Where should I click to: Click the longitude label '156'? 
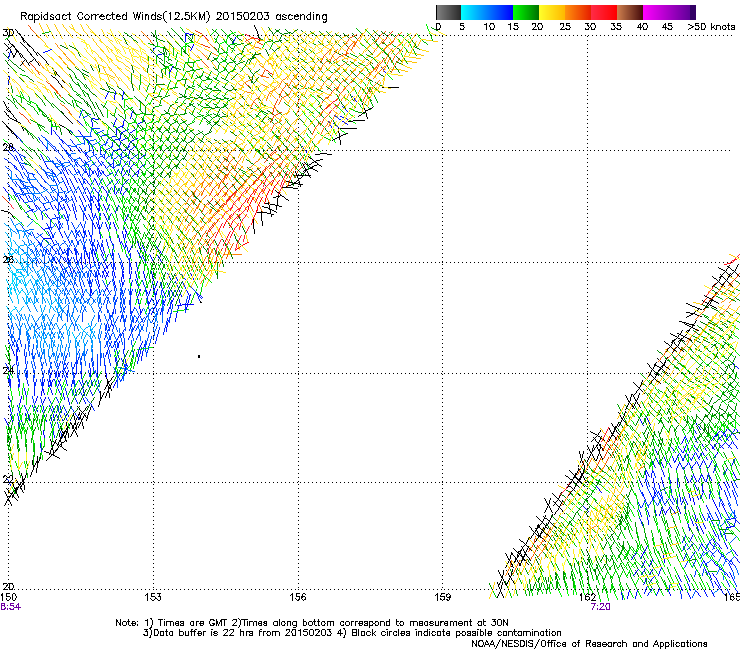click(298, 597)
